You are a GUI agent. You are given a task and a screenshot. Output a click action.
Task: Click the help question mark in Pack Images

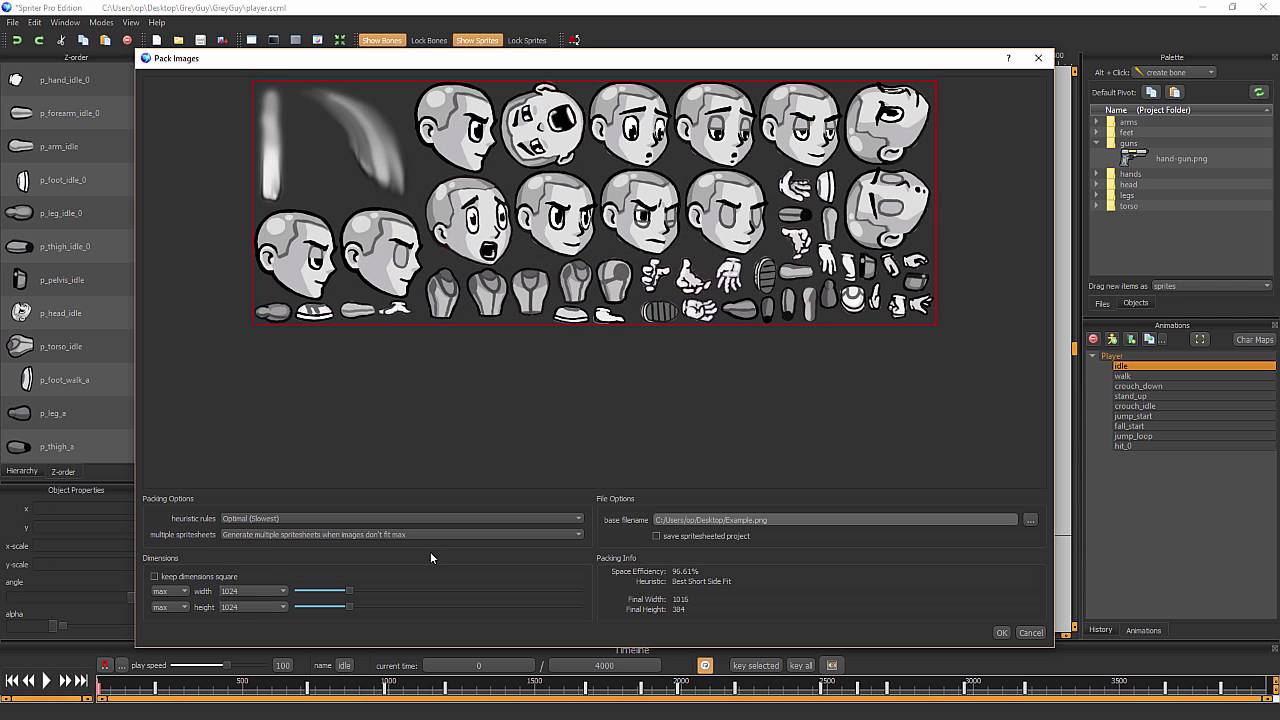(x=1007, y=58)
